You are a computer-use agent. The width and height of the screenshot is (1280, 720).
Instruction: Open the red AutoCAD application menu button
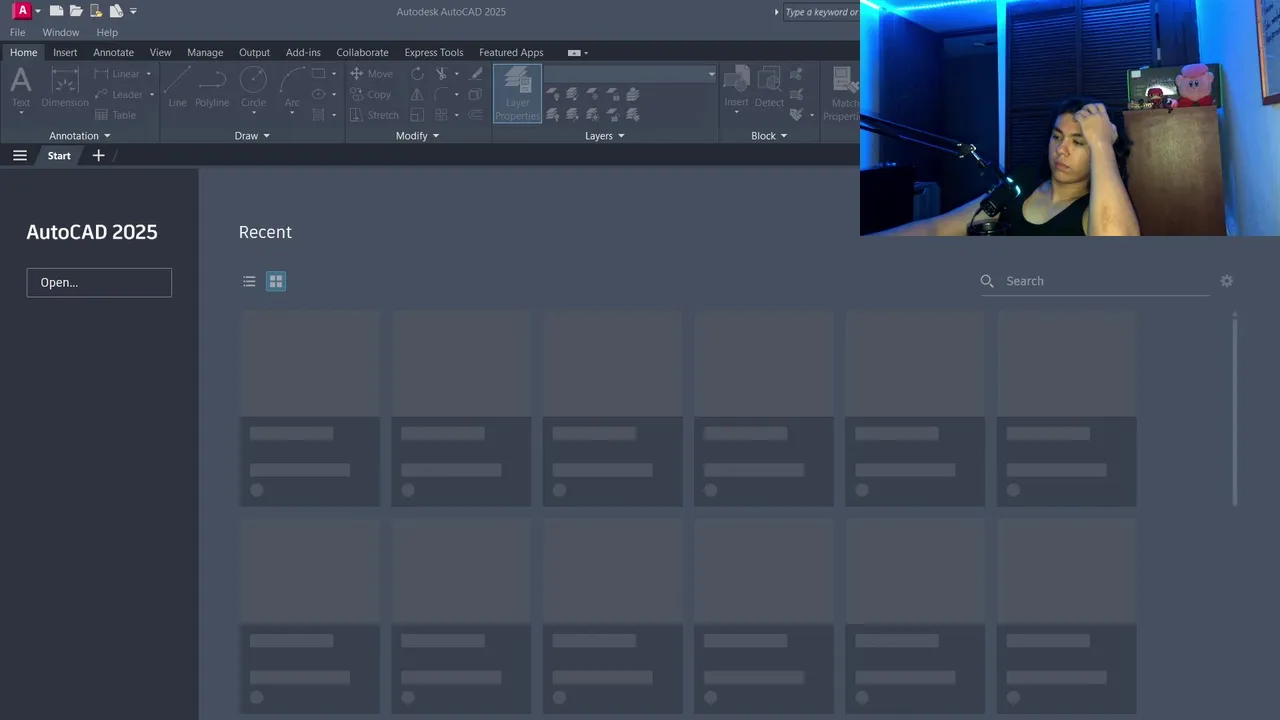click(x=22, y=11)
